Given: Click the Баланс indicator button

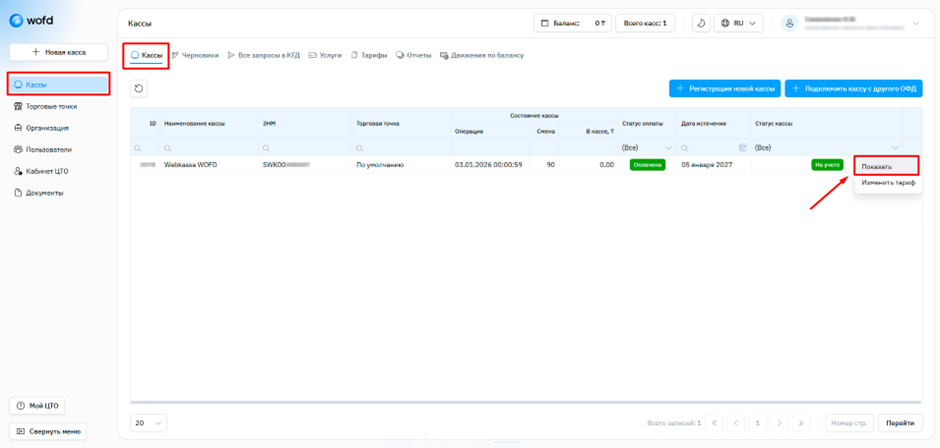Looking at the screenshot, I should click(573, 23).
